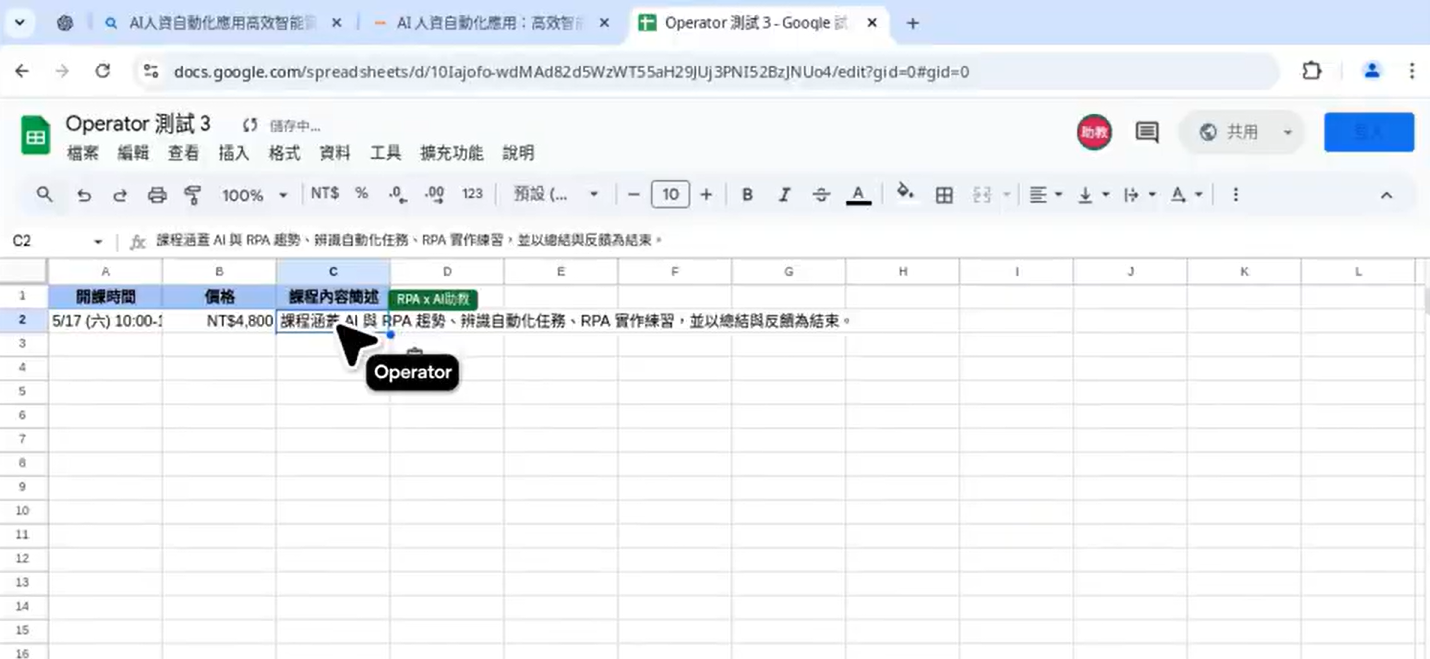Viewport: 1430px width, 659px height.
Task: Toggle italic formatting
Action: (784, 195)
